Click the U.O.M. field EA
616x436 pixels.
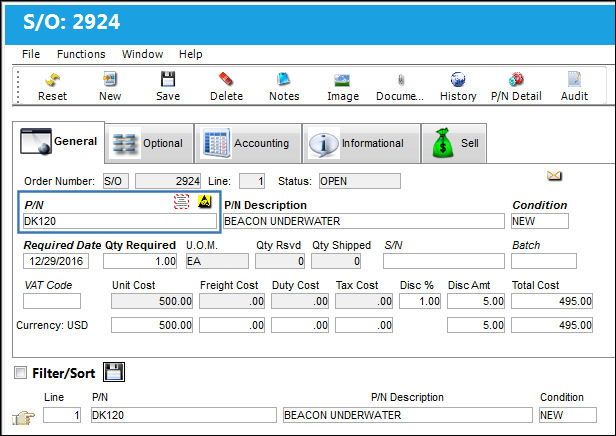point(217,261)
